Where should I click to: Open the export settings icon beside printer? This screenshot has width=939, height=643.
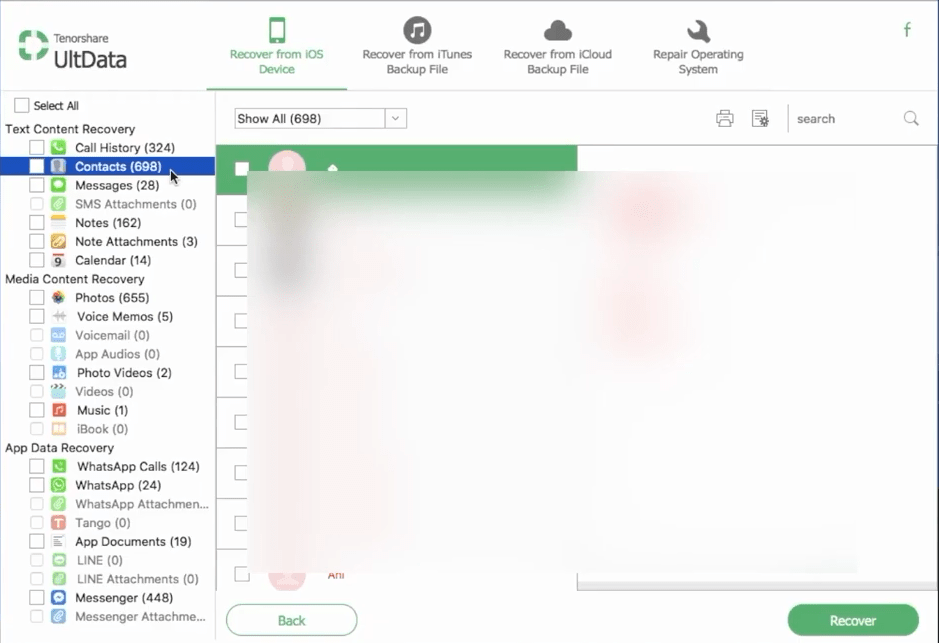coord(760,119)
